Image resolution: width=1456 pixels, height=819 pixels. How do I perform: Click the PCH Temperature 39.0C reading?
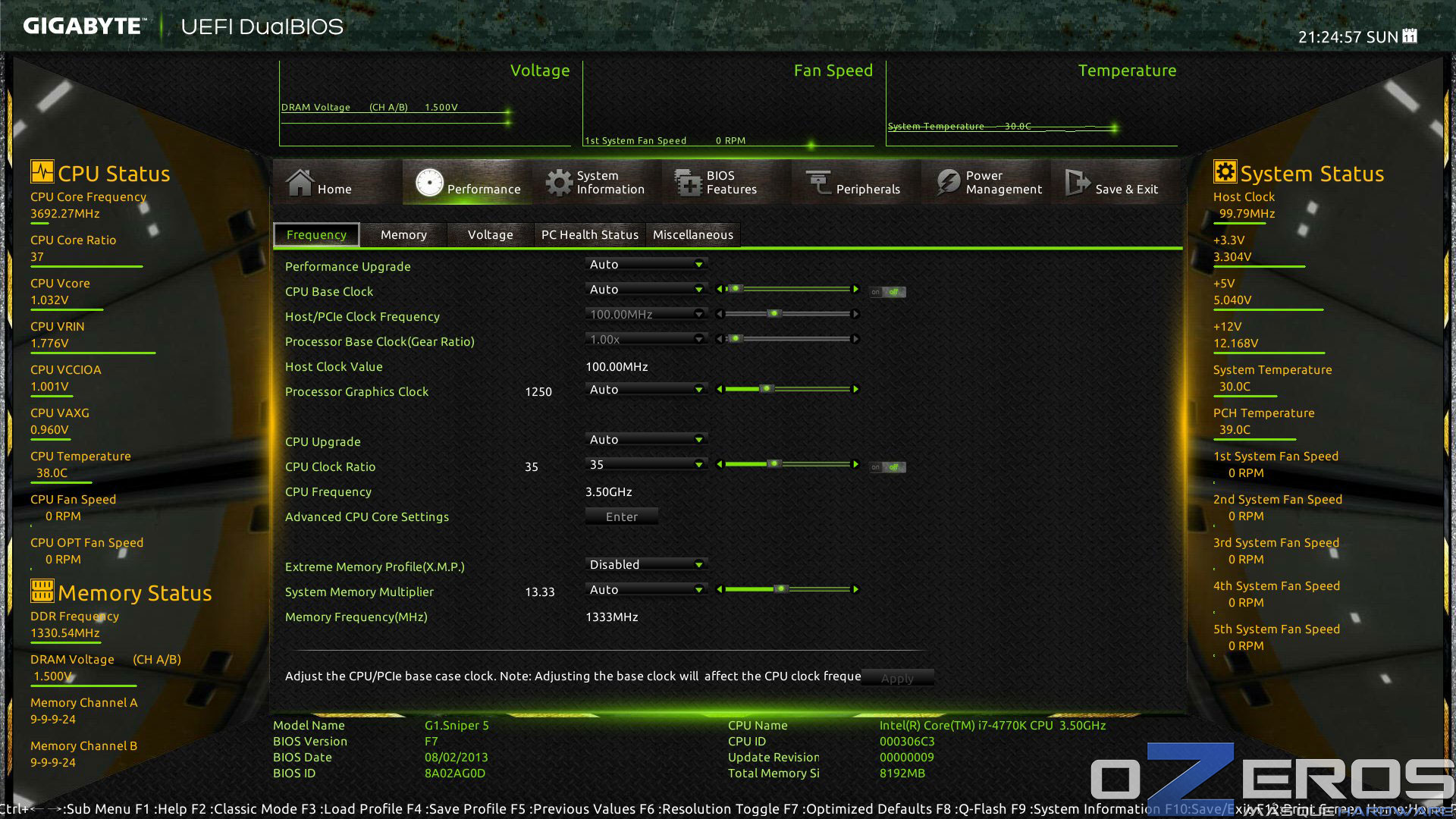pyautogui.click(x=1235, y=429)
